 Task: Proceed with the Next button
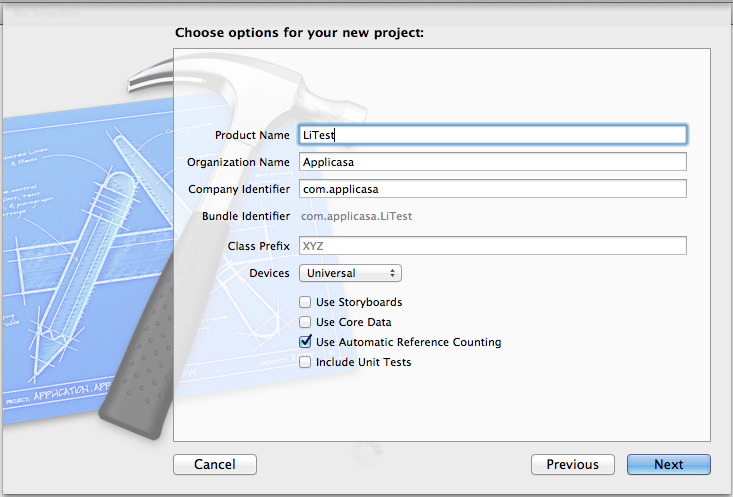[668, 464]
